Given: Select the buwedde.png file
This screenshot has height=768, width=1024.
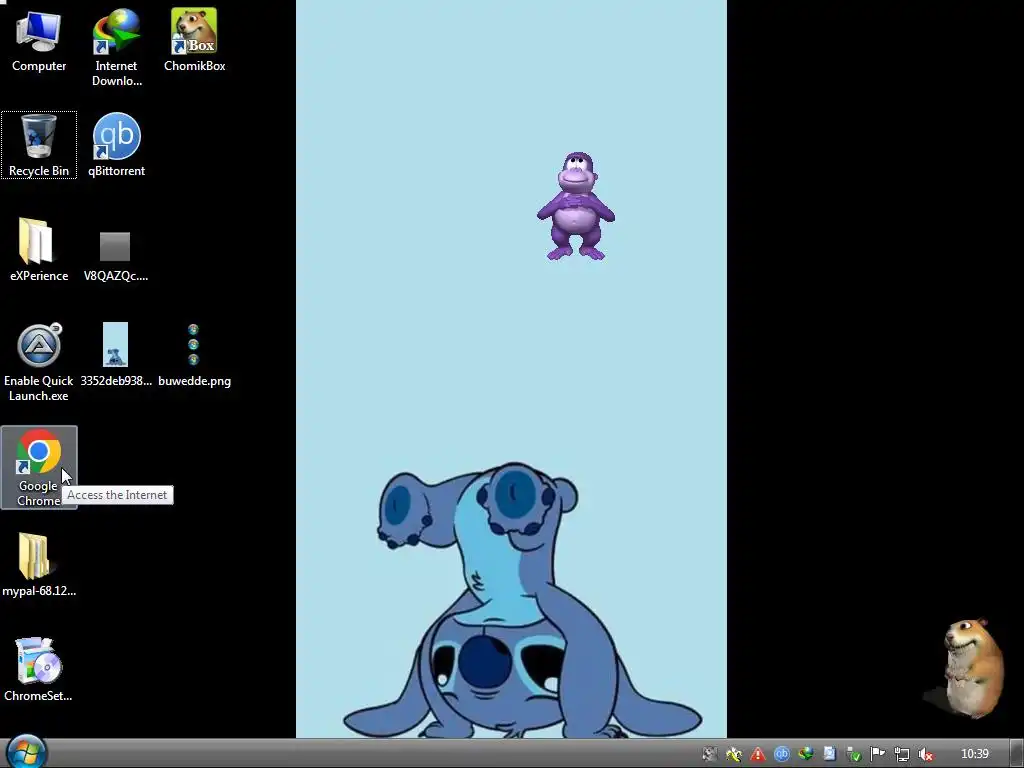Looking at the screenshot, I should point(194,355).
